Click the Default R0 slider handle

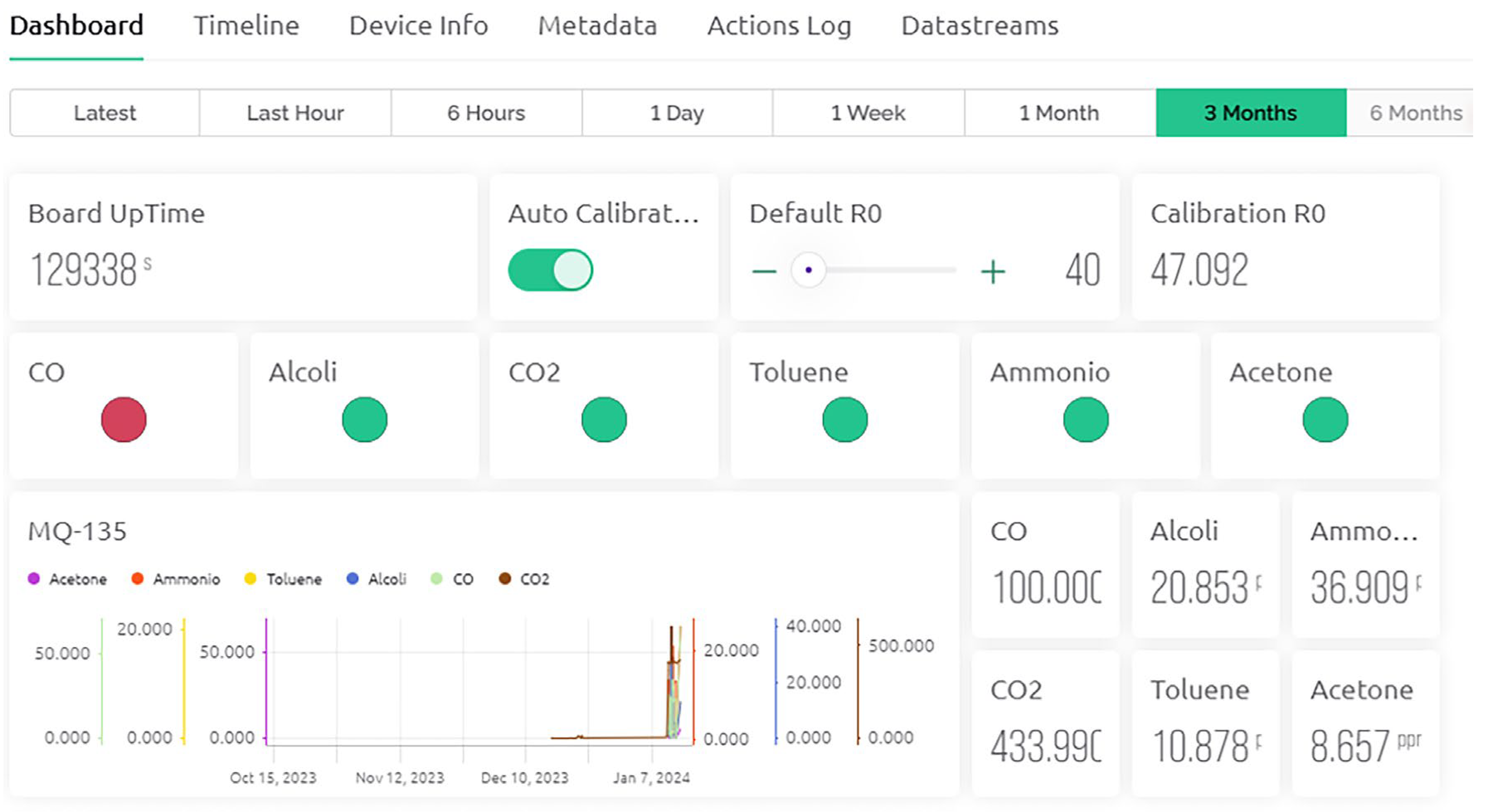click(808, 270)
